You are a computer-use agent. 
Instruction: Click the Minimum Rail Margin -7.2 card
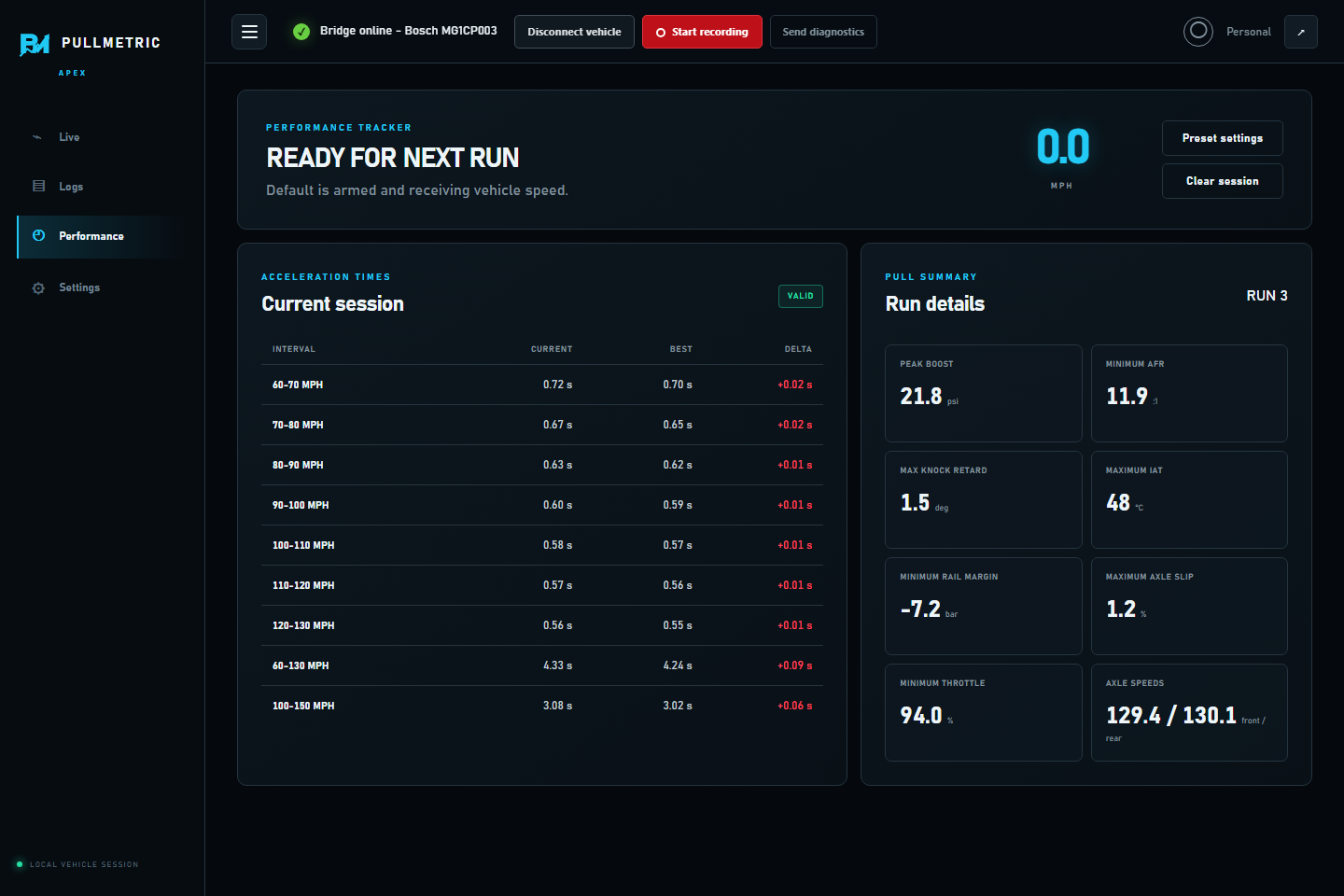pyautogui.click(x=984, y=606)
